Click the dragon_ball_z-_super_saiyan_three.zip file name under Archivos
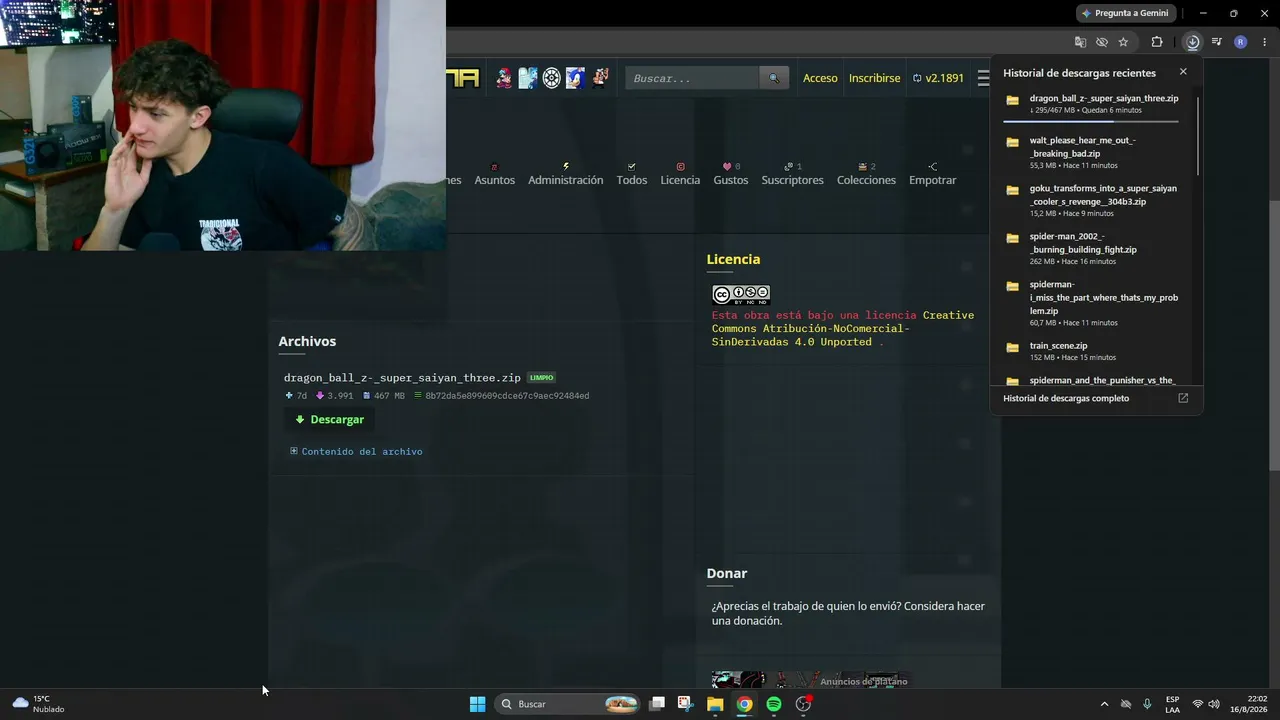The image size is (1280, 720). click(x=402, y=378)
